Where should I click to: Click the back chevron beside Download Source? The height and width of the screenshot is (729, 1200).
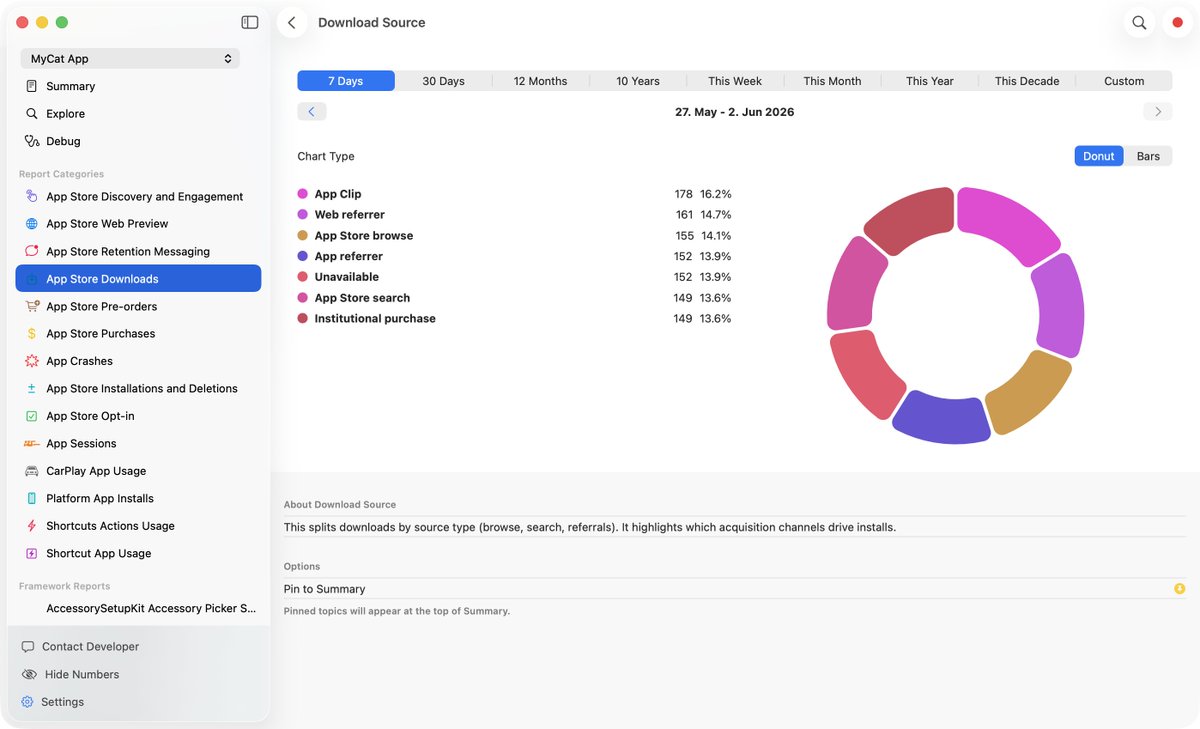click(292, 22)
